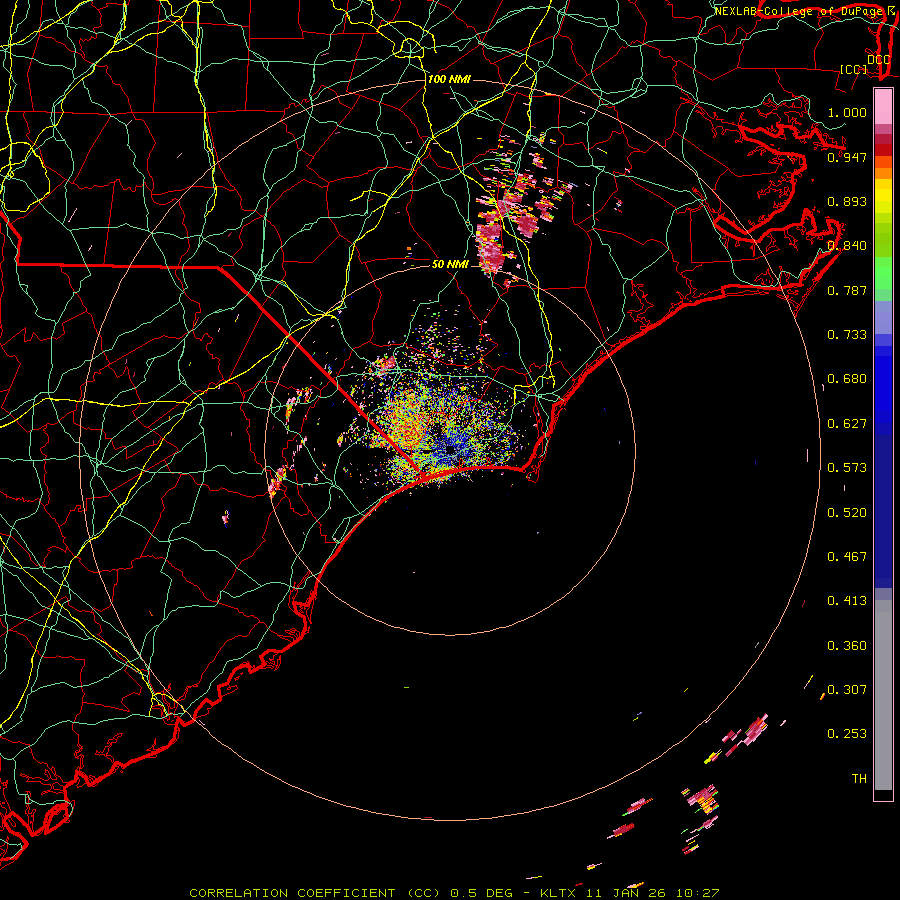Select the DCC product label

coord(878,60)
